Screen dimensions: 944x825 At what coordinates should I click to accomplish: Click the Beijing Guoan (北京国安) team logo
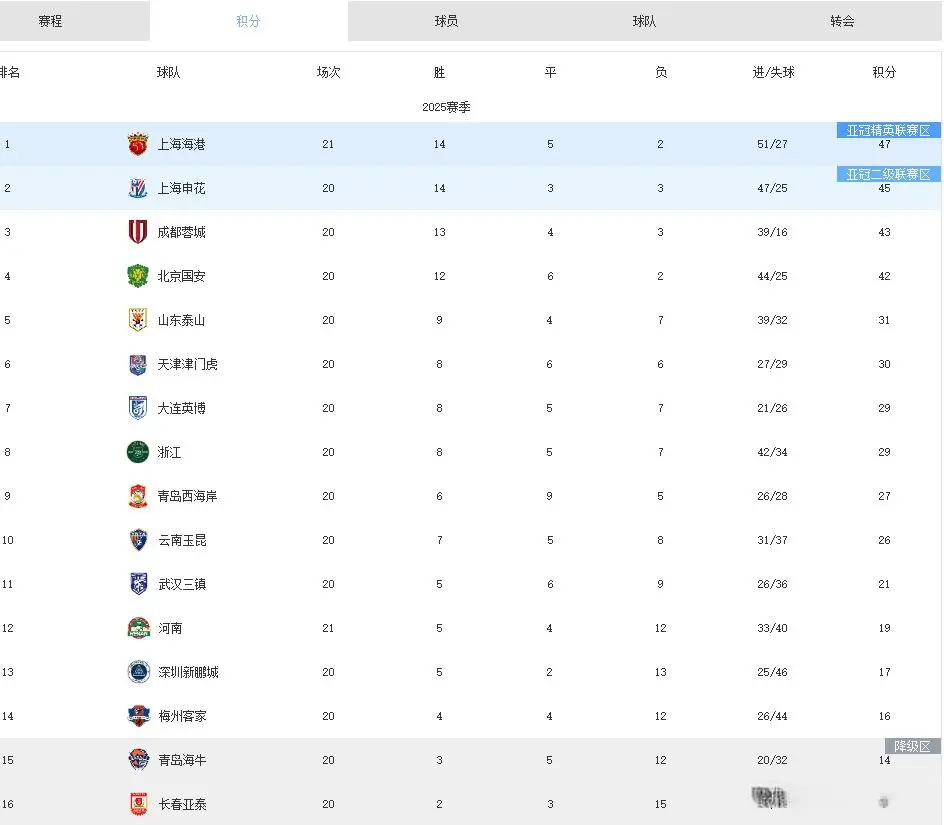point(138,276)
